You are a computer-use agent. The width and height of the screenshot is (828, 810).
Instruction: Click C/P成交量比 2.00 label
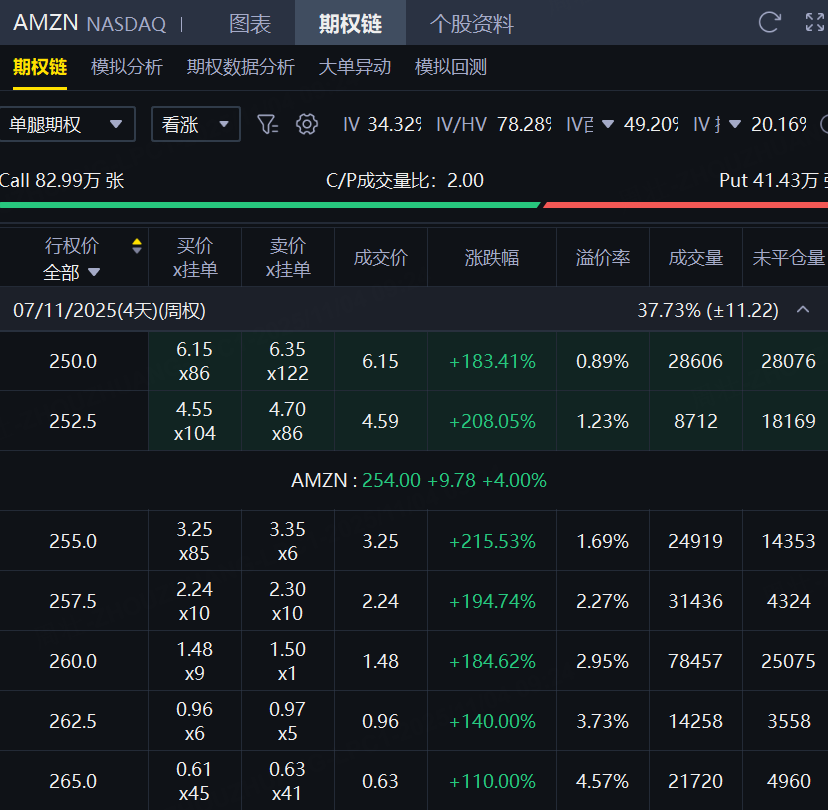click(x=404, y=181)
